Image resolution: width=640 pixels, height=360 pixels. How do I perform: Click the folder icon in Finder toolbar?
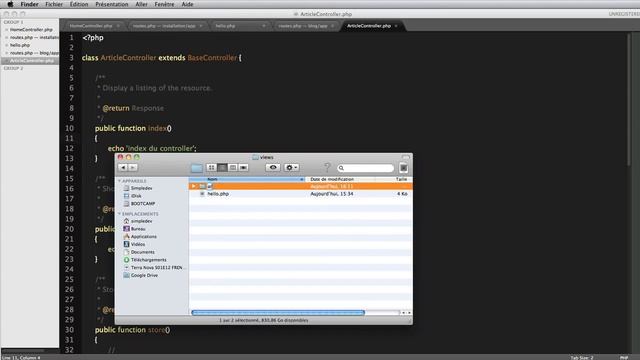pyautogui.click(x=197, y=168)
